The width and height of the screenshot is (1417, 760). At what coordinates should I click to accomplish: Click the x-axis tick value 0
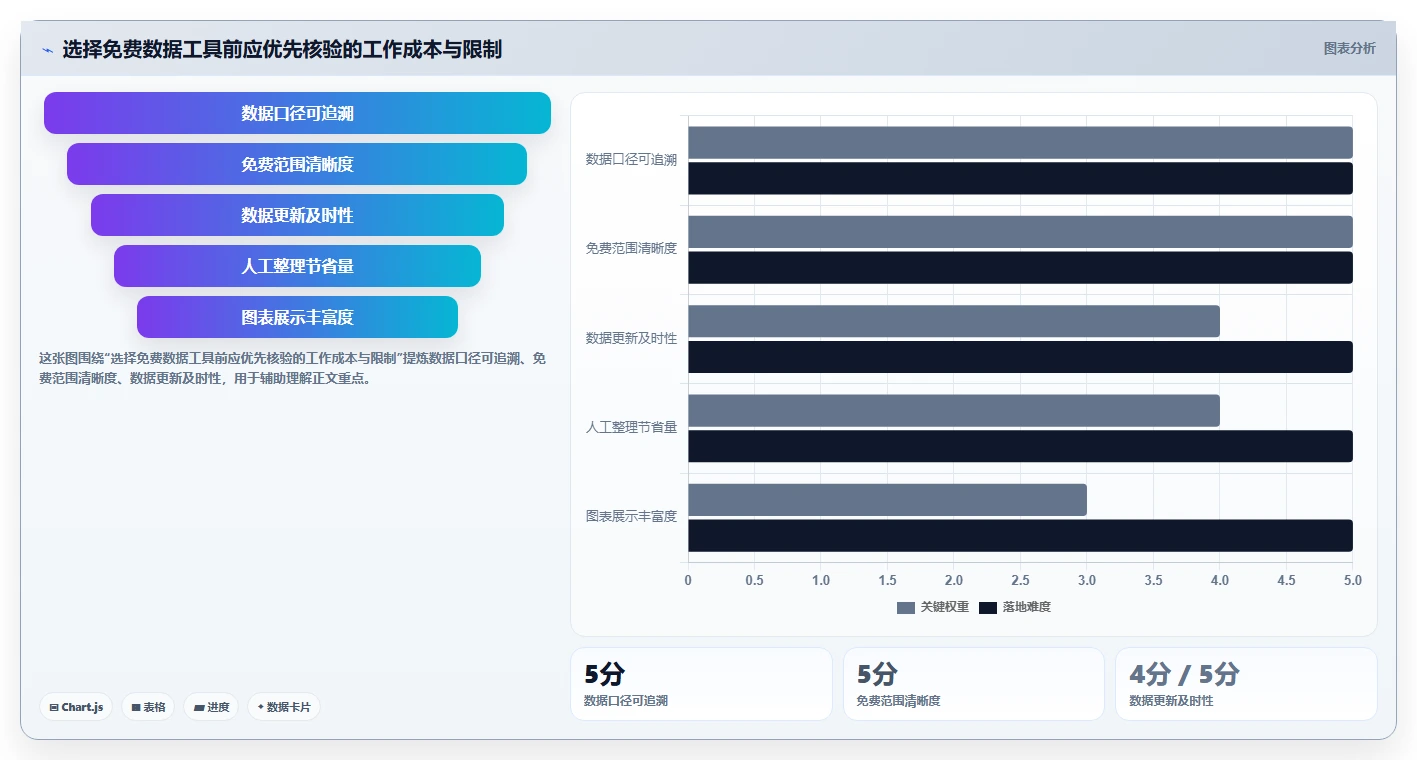click(688, 580)
